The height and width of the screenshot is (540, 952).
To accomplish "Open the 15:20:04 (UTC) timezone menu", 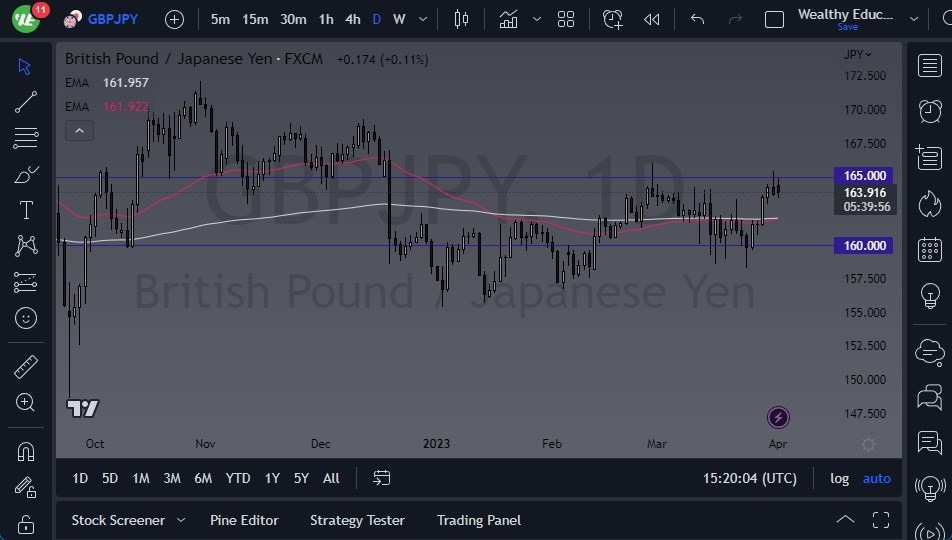I will point(750,479).
